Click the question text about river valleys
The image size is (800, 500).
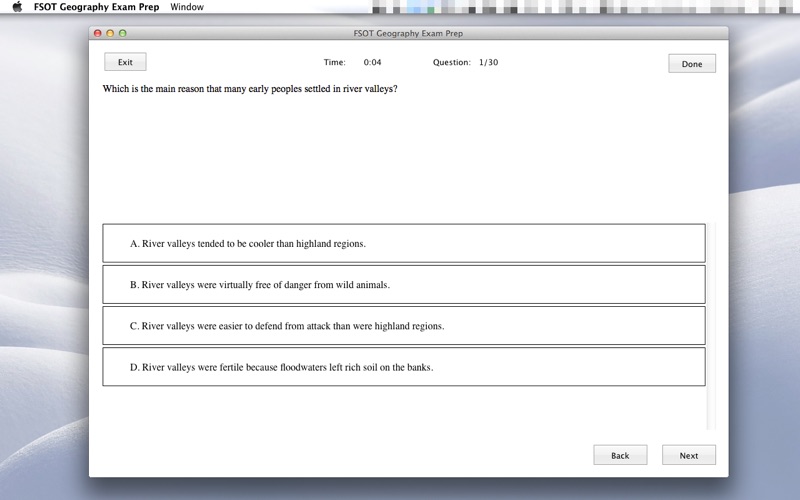[250, 89]
